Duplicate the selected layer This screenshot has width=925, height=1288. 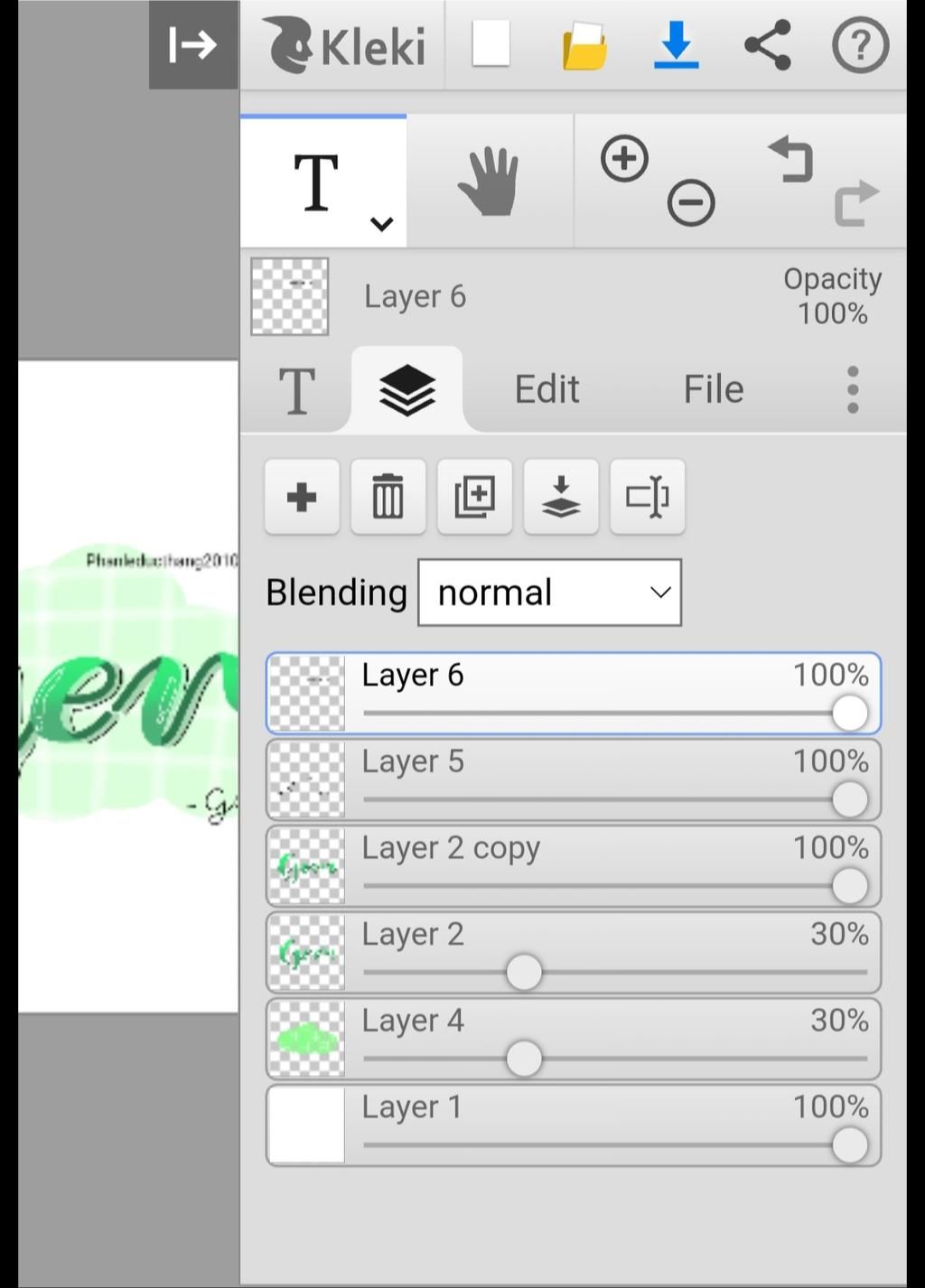pos(475,497)
